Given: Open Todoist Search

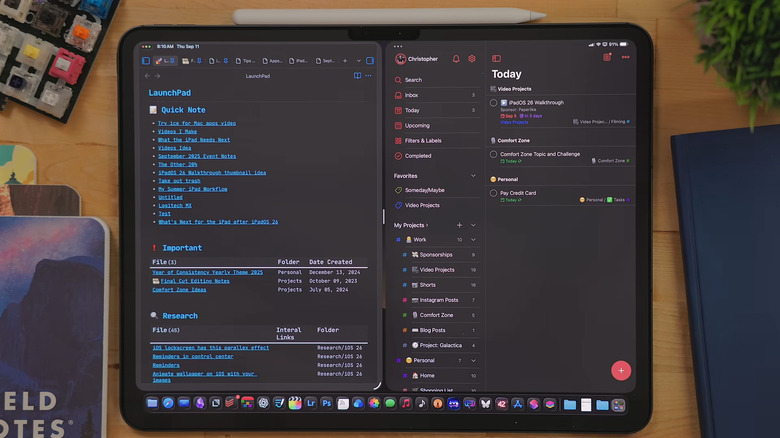Looking at the screenshot, I should (435, 80).
